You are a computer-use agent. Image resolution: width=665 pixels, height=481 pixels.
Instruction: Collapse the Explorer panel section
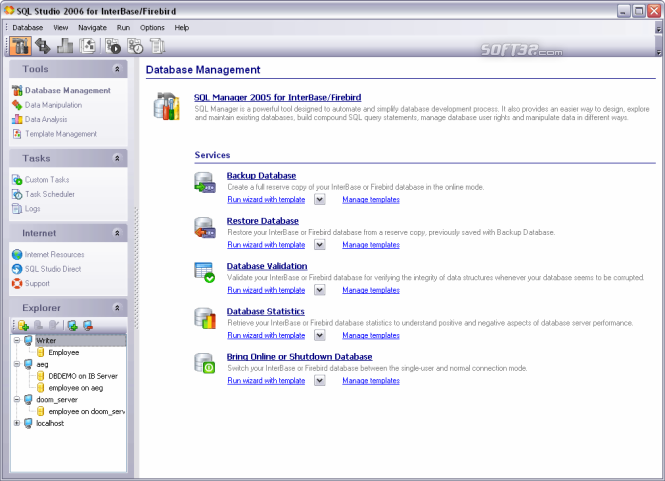pos(117,308)
